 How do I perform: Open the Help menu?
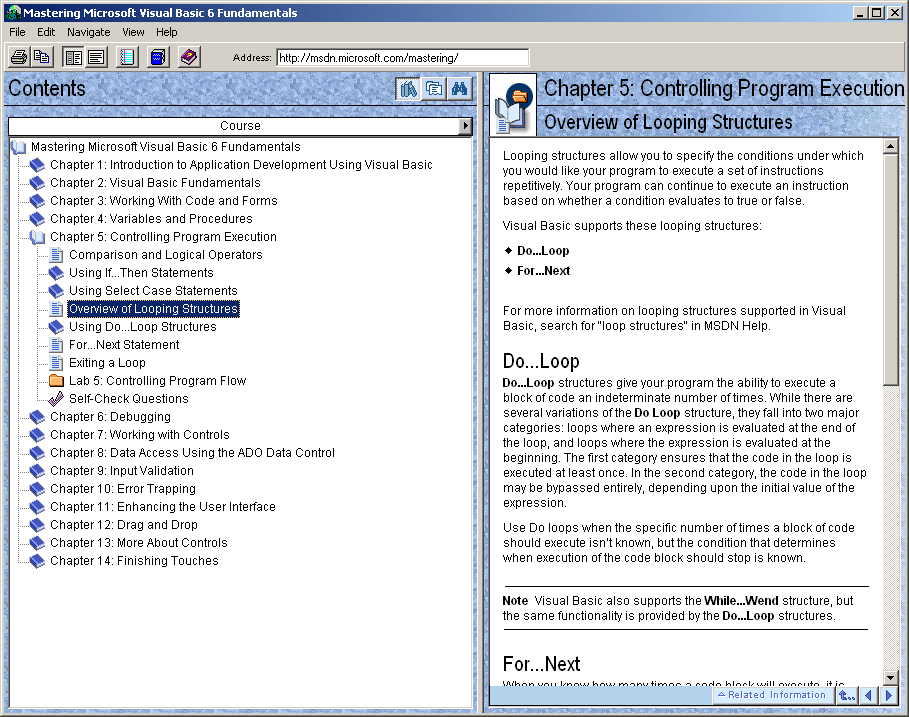coord(166,32)
